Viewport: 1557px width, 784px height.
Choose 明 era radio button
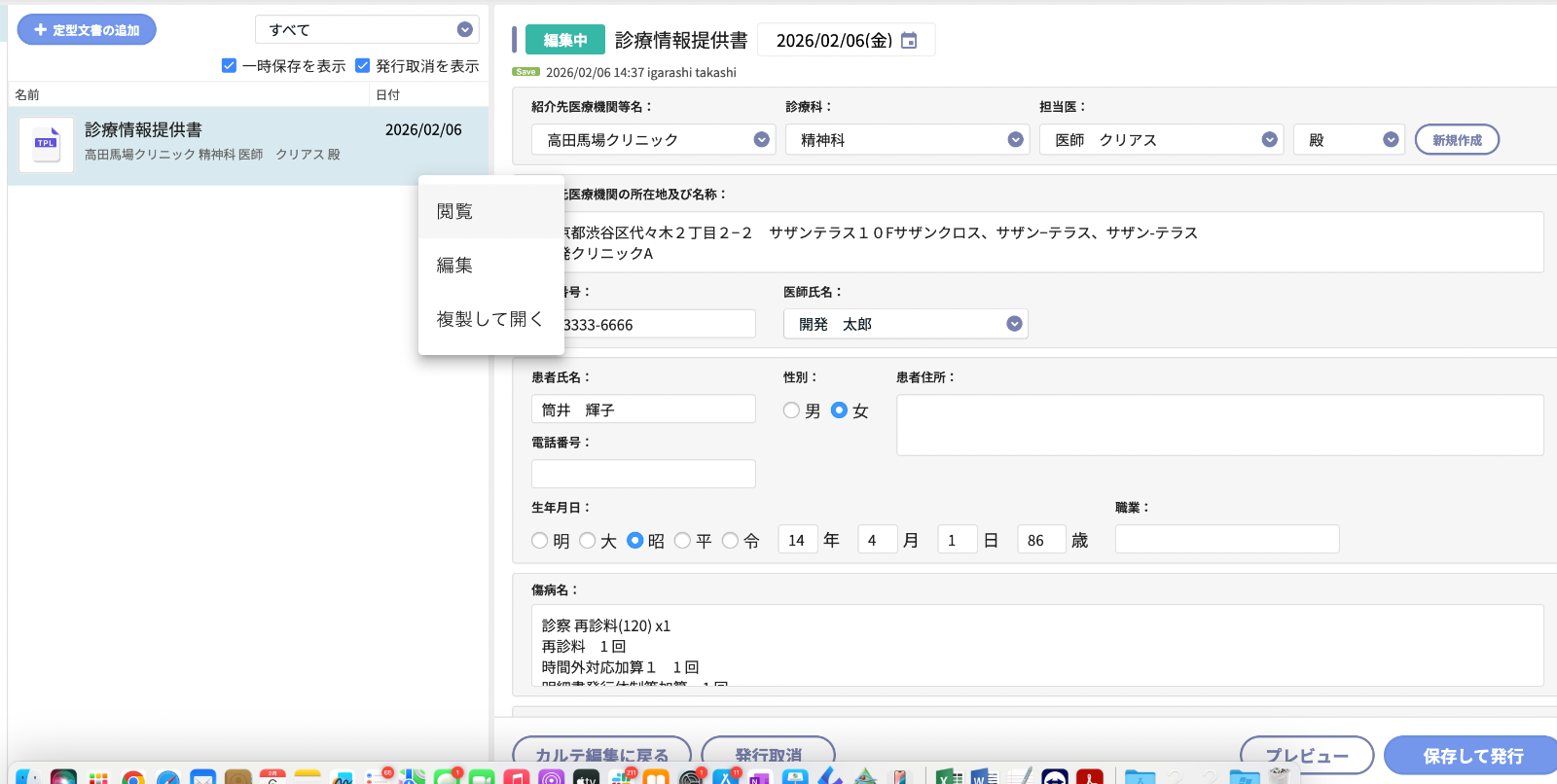pos(540,540)
